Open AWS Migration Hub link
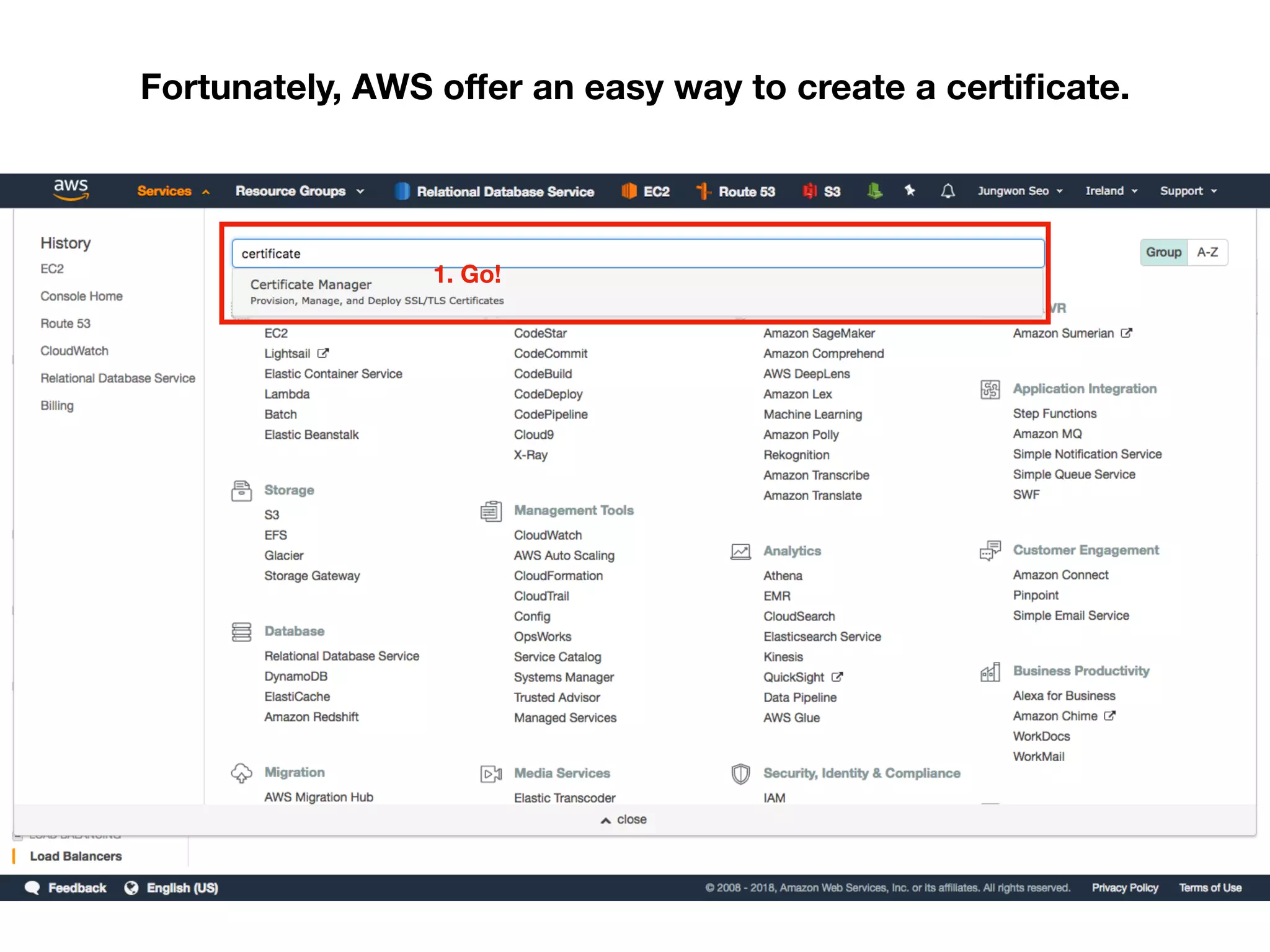Screen dimensions: 1270x952 [x=319, y=797]
